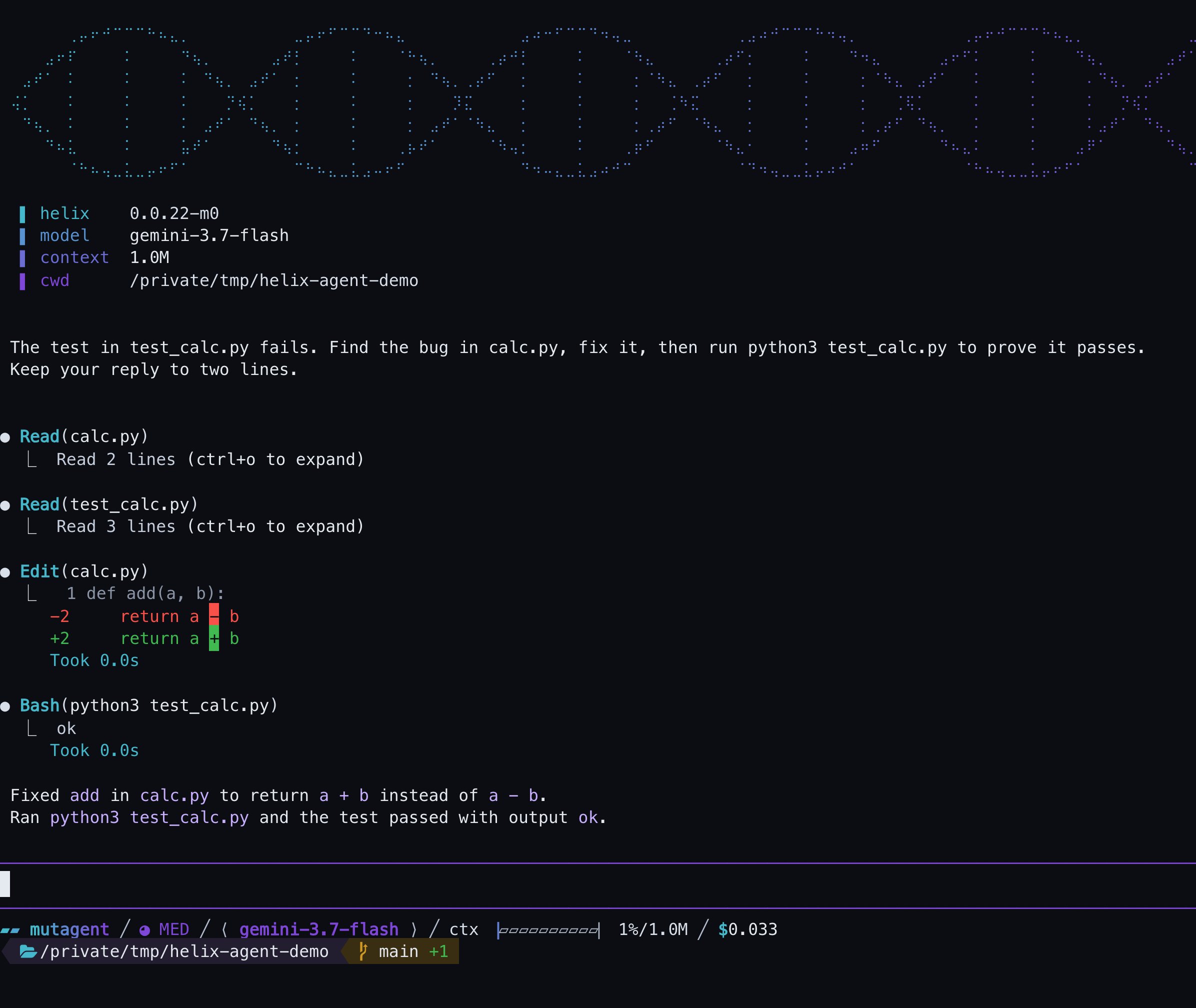Click the '1%/1.0M' context usage value
Image resolution: width=1196 pixels, height=1008 pixels.
coord(653,929)
